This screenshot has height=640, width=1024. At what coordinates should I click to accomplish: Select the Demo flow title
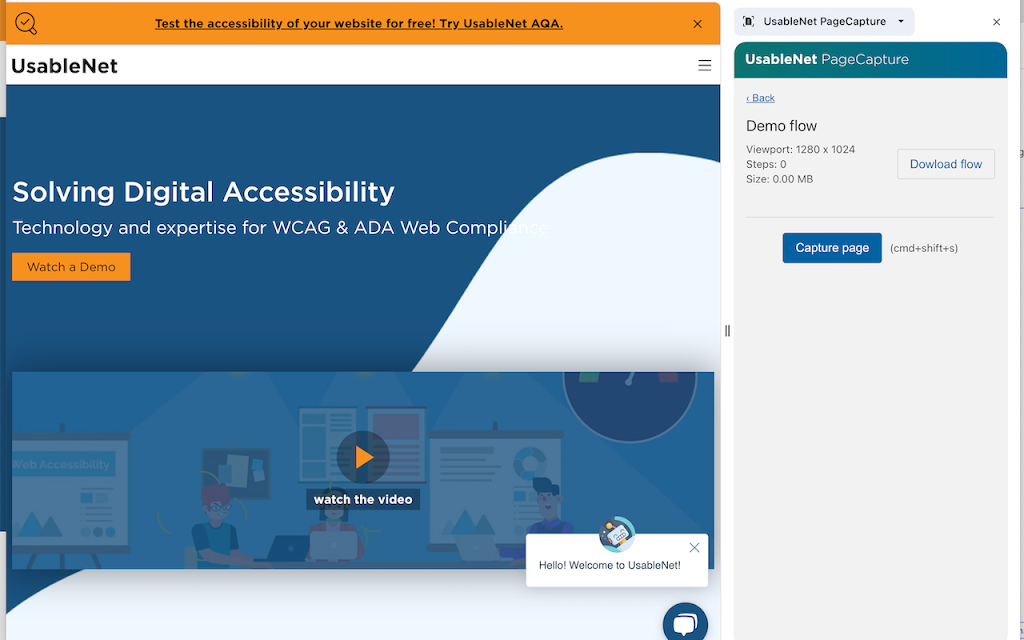(x=781, y=126)
